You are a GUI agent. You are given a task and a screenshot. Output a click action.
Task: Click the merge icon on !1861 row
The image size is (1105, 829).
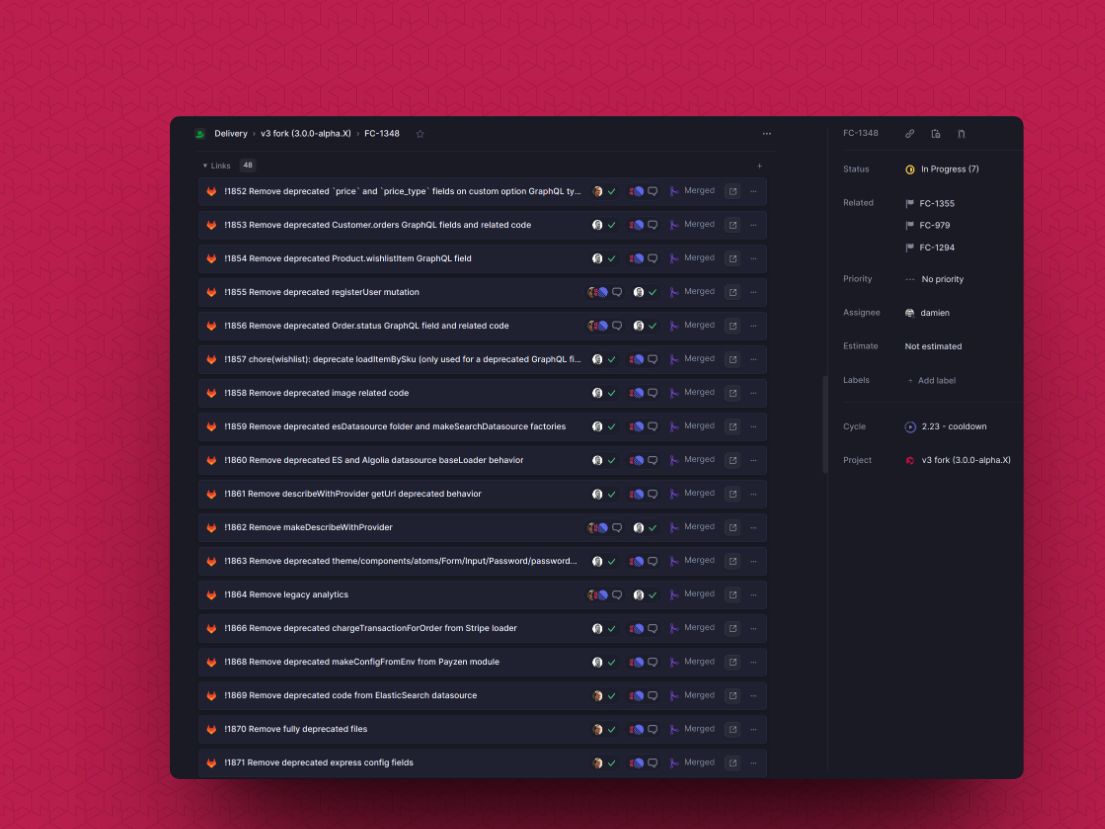674,494
